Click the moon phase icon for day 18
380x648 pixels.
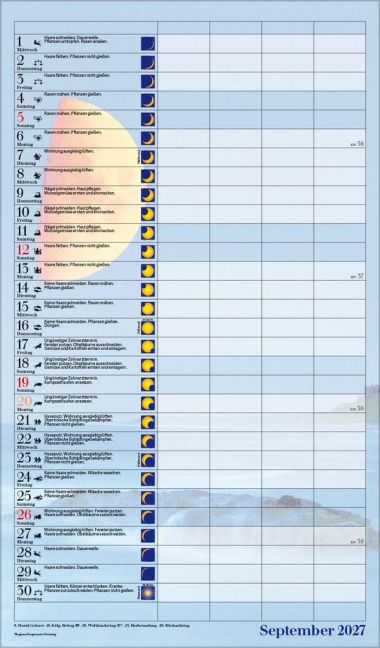[148, 366]
